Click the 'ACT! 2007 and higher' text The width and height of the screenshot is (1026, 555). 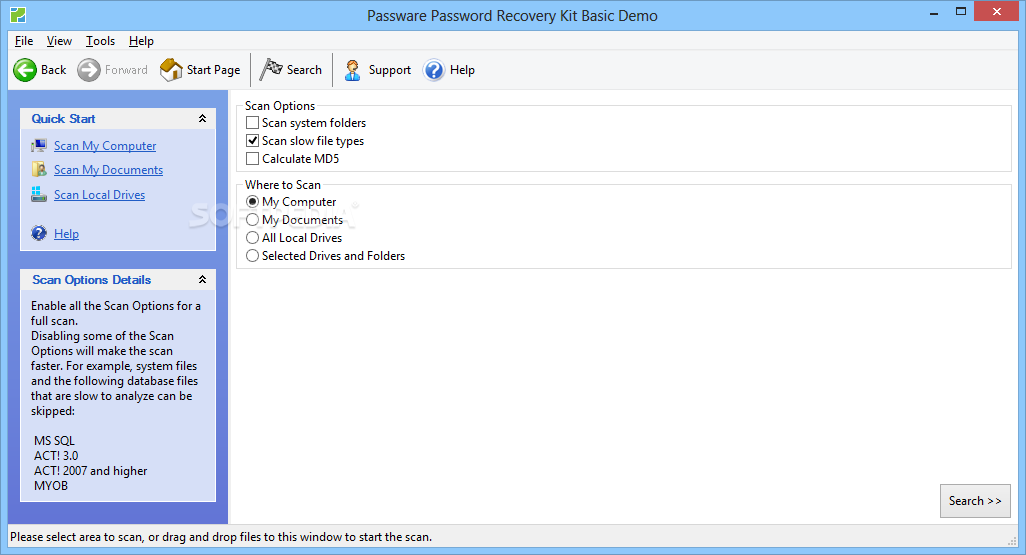coord(90,471)
